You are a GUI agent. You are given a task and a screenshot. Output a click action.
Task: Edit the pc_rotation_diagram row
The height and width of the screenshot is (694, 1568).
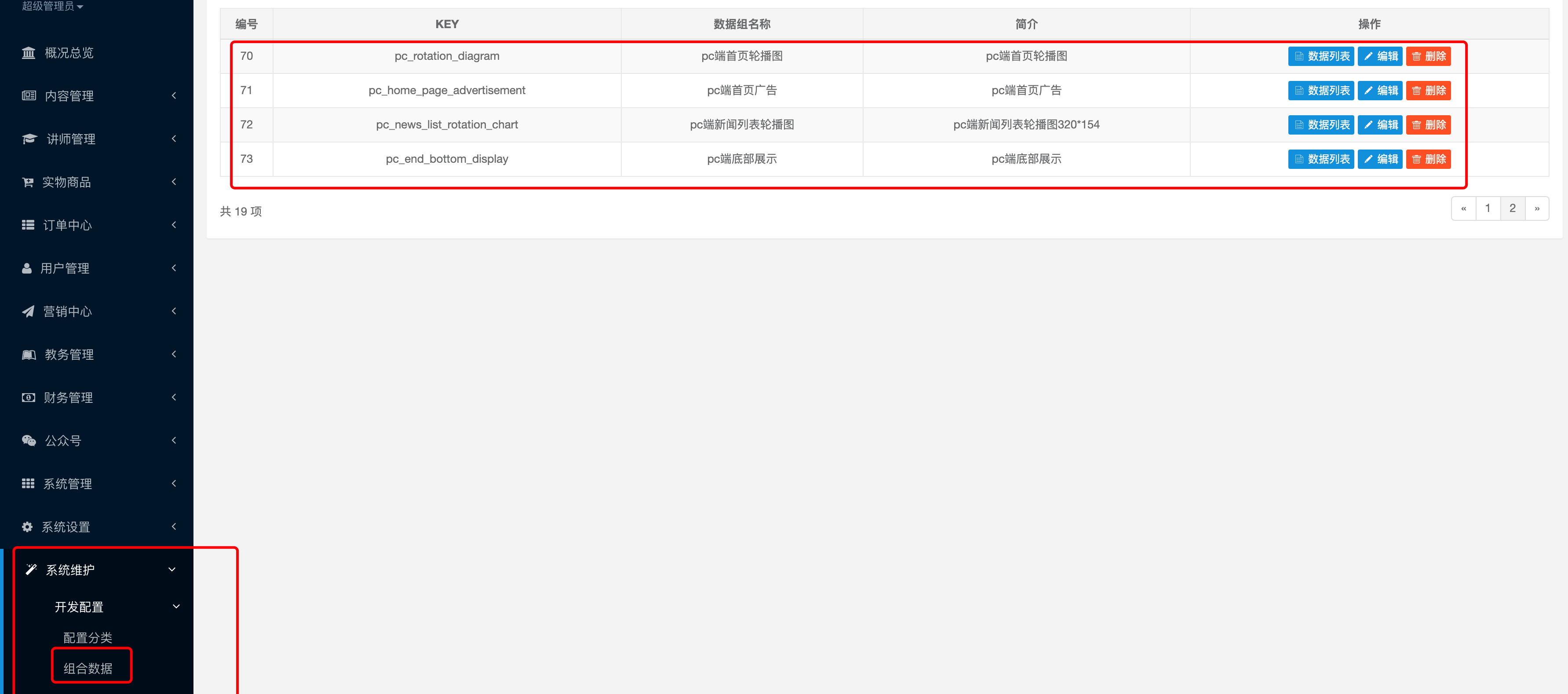(1380, 57)
